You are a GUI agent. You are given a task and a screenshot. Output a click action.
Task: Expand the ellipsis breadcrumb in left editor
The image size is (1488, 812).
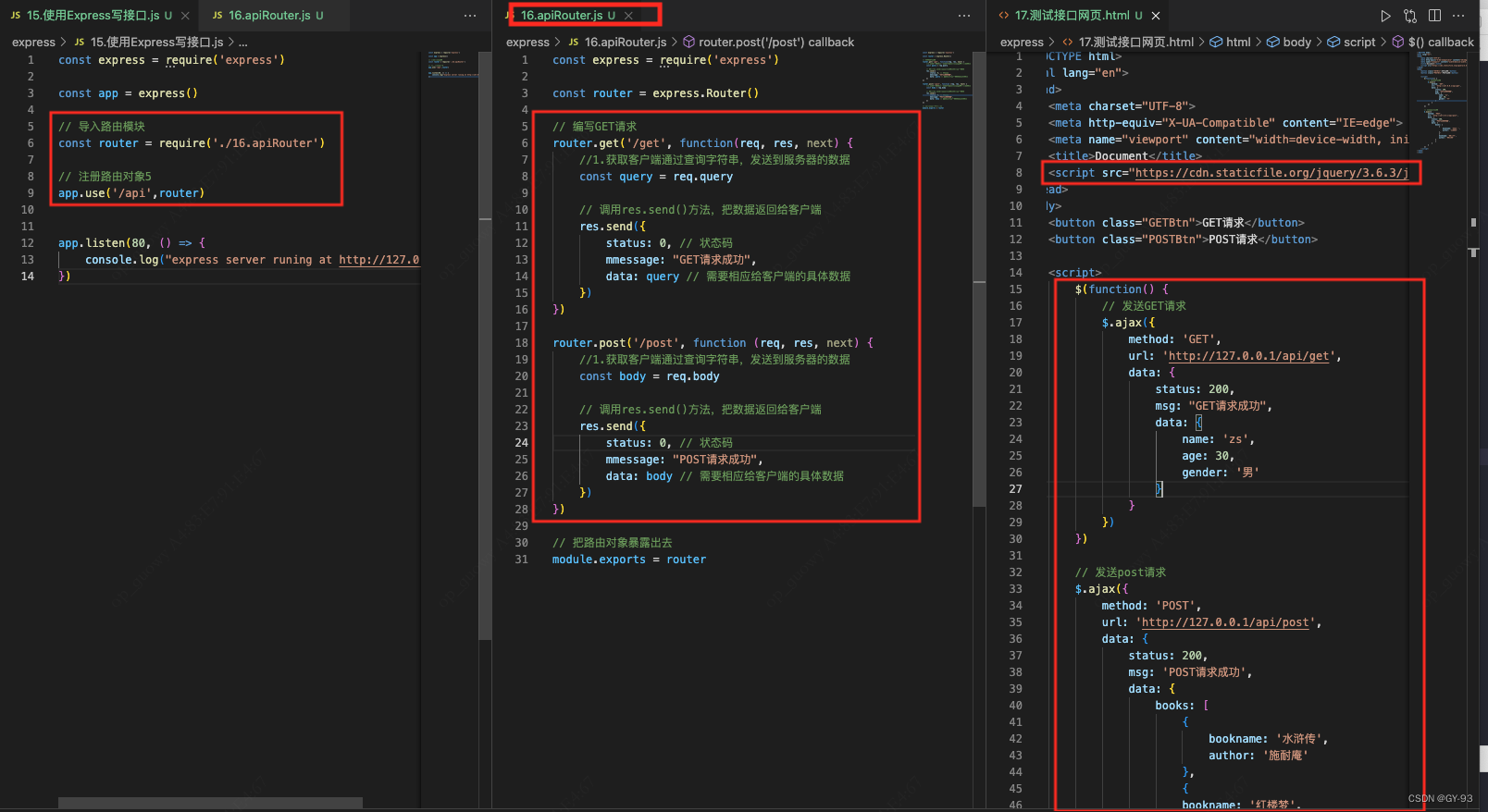[242, 43]
